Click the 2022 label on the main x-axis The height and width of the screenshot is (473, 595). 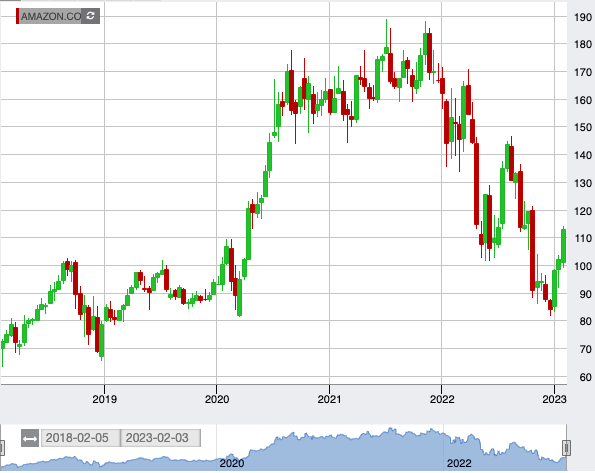[442, 399]
